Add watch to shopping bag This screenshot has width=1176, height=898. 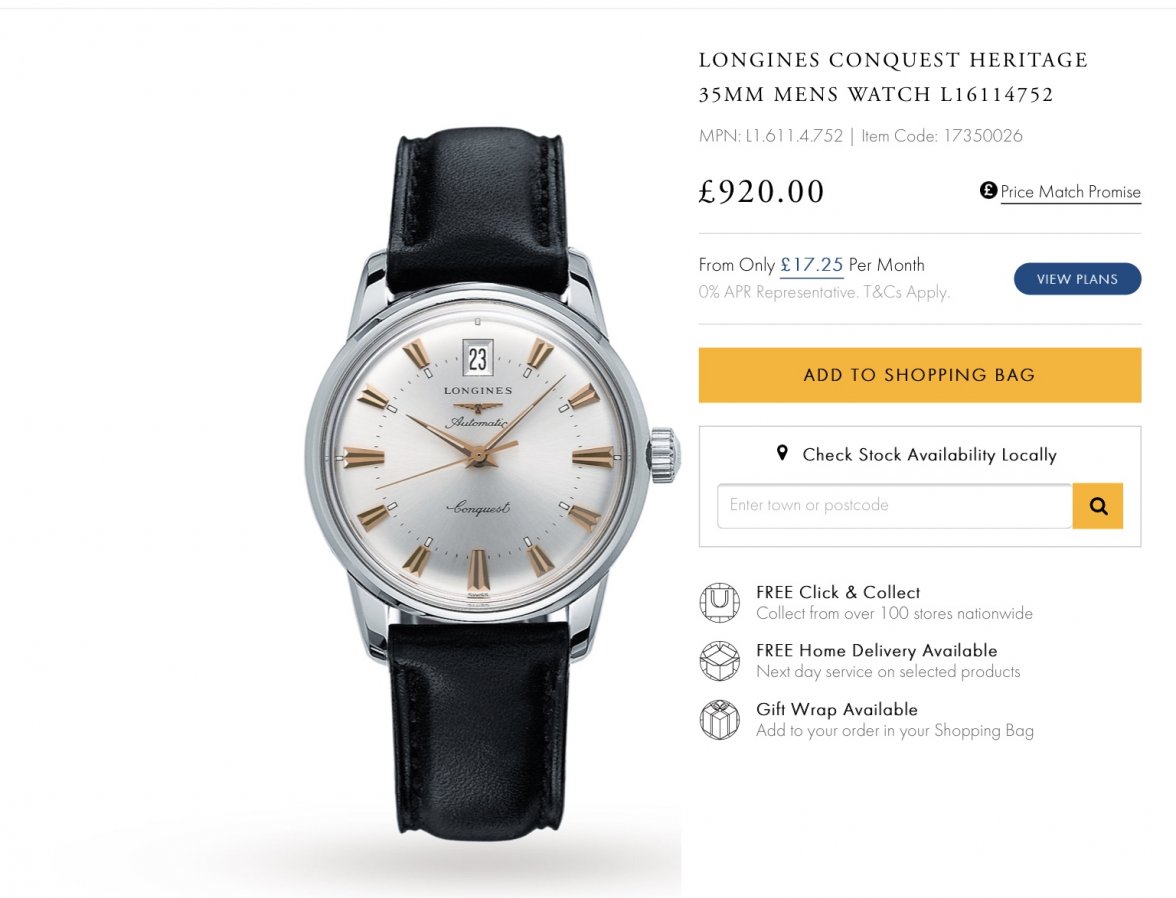920,375
